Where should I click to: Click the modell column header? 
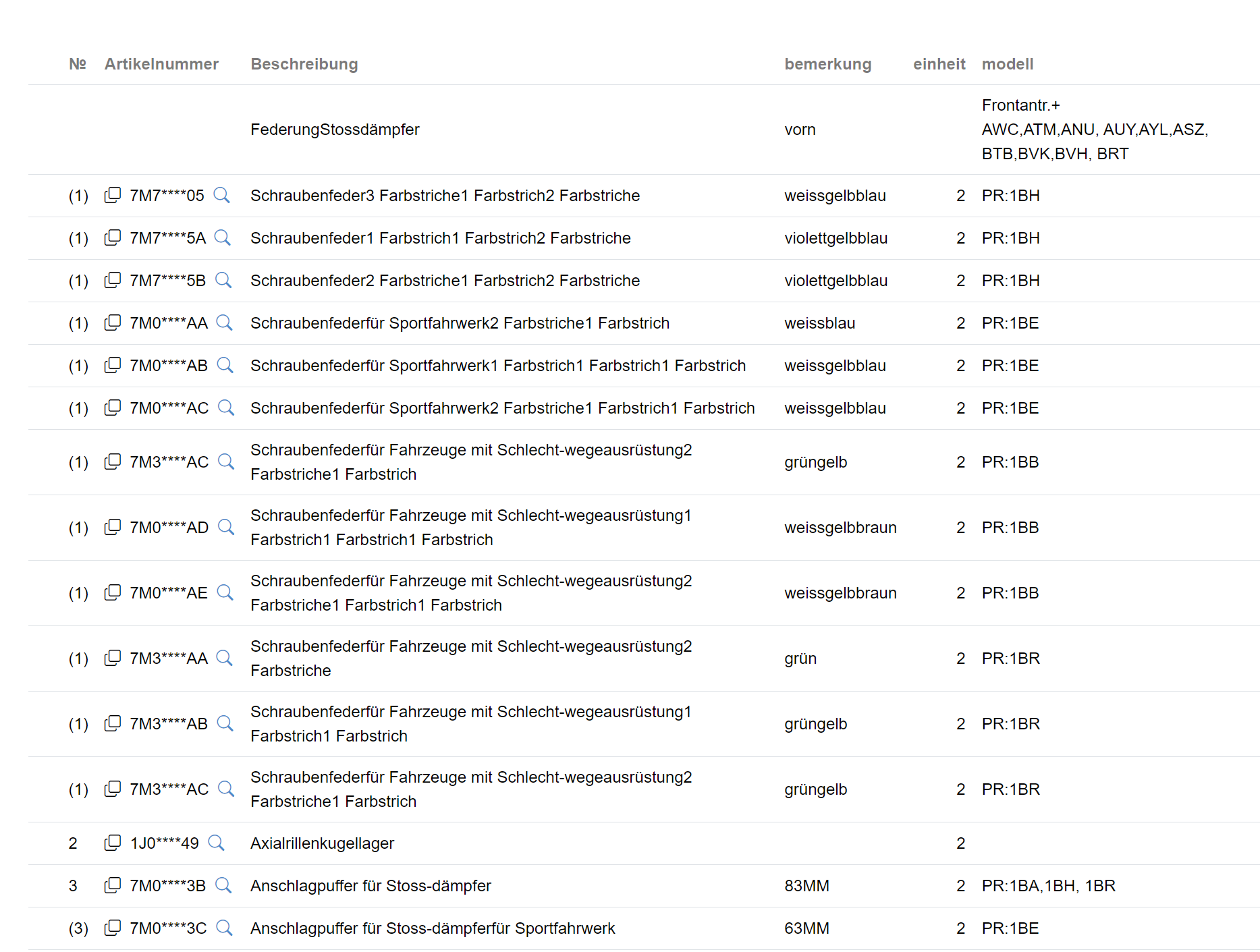click(x=1008, y=64)
